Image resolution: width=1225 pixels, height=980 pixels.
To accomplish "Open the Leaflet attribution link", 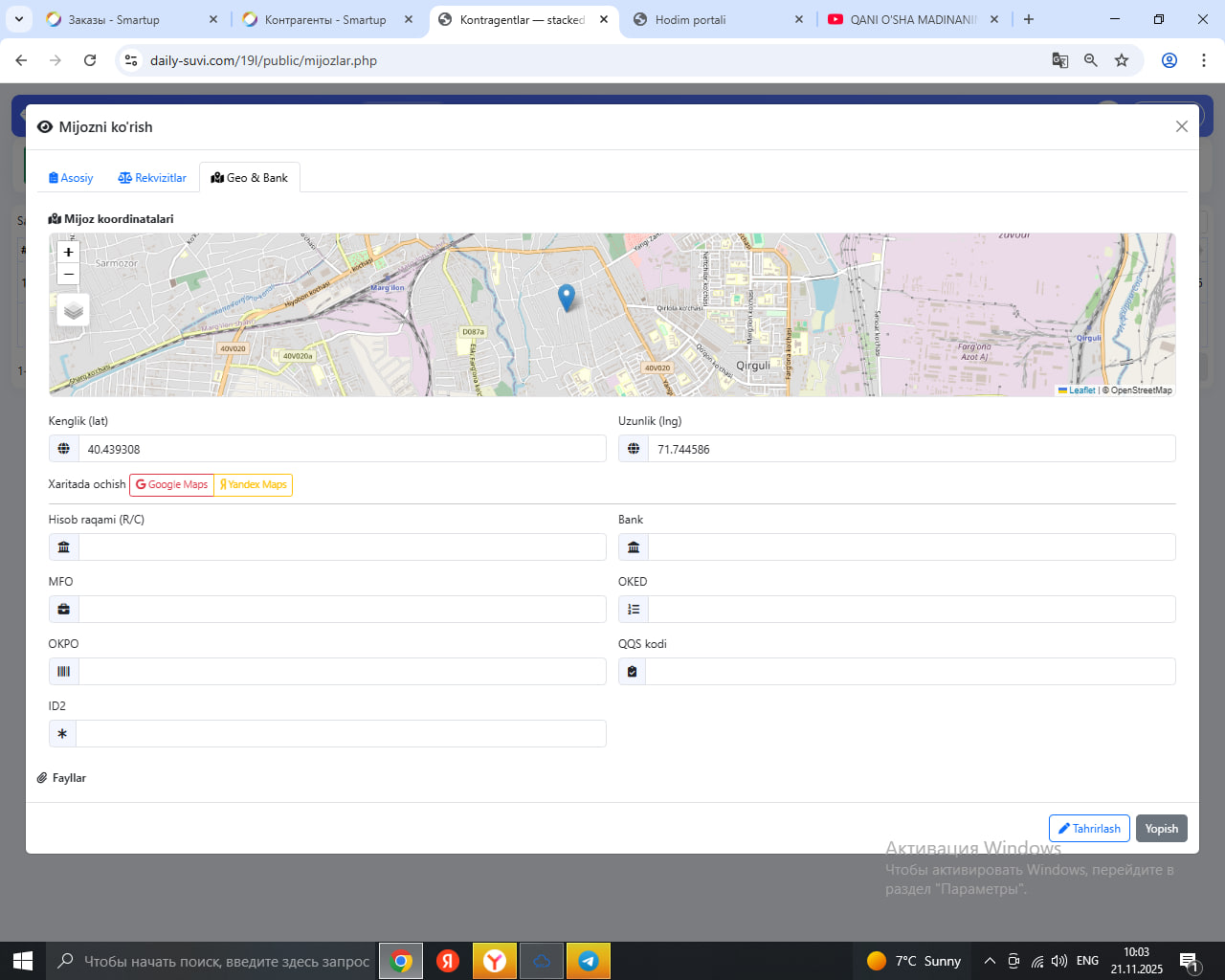I will 1080,390.
